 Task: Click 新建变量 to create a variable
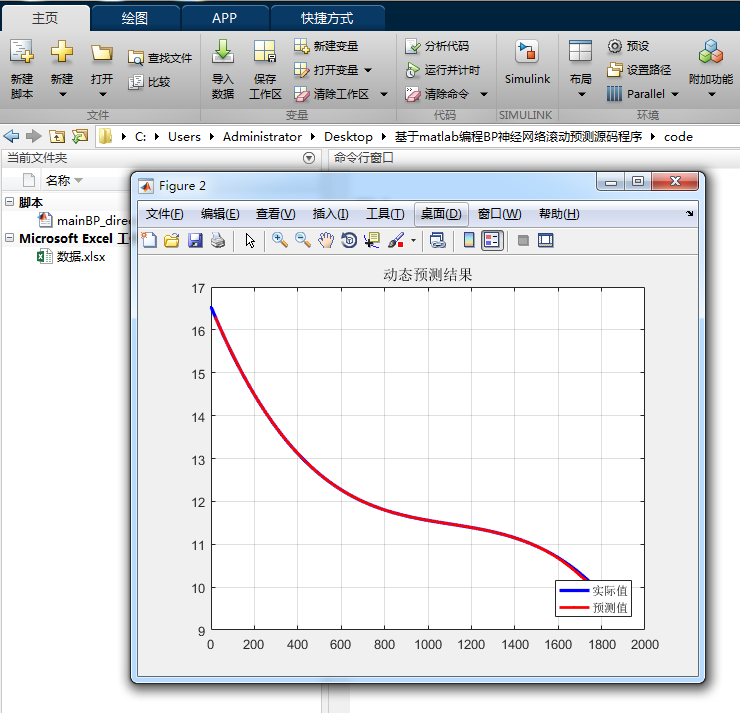coord(326,46)
